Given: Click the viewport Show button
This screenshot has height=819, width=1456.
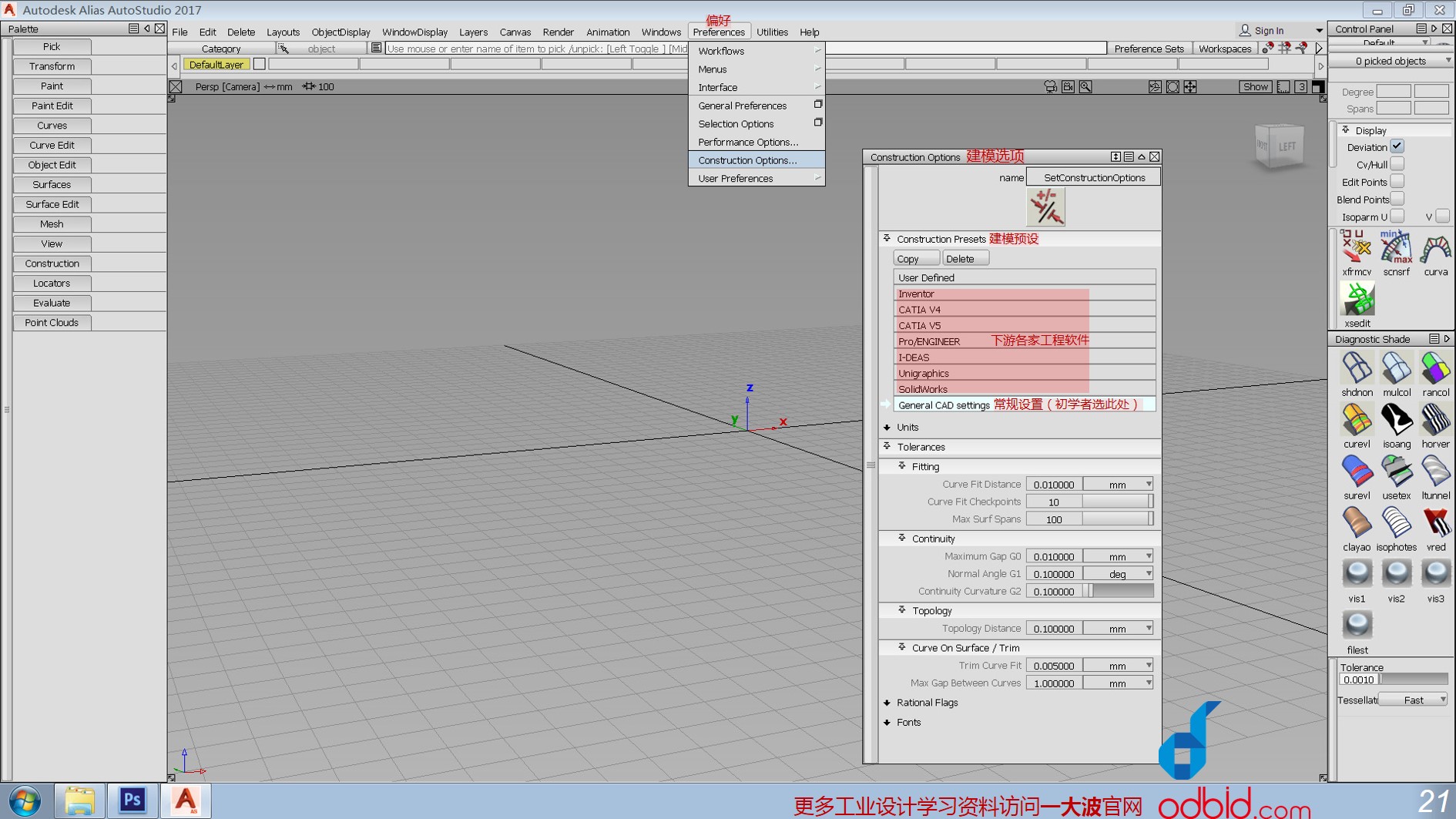Looking at the screenshot, I should click(1255, 86).
